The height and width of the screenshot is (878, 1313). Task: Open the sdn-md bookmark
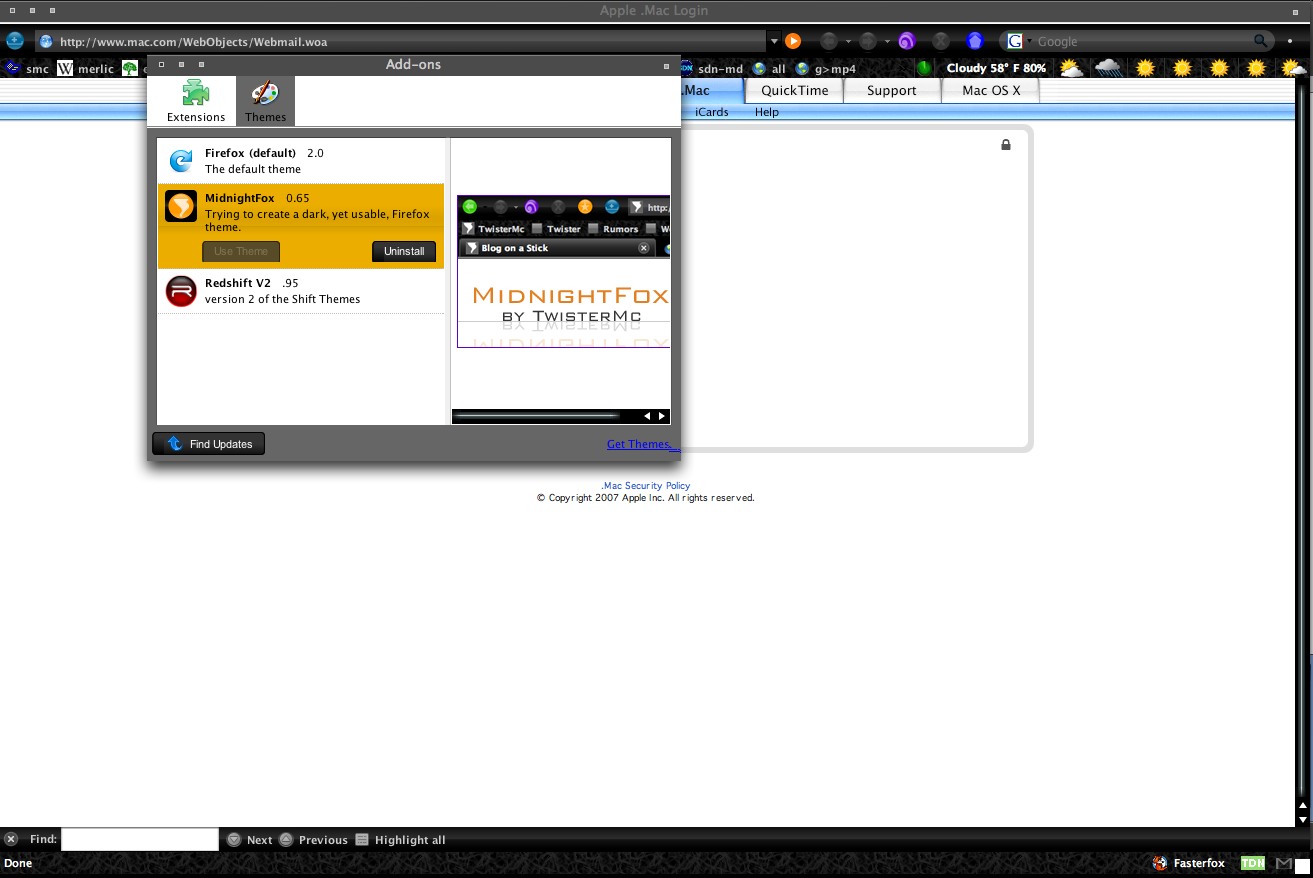tap(714, 69)
